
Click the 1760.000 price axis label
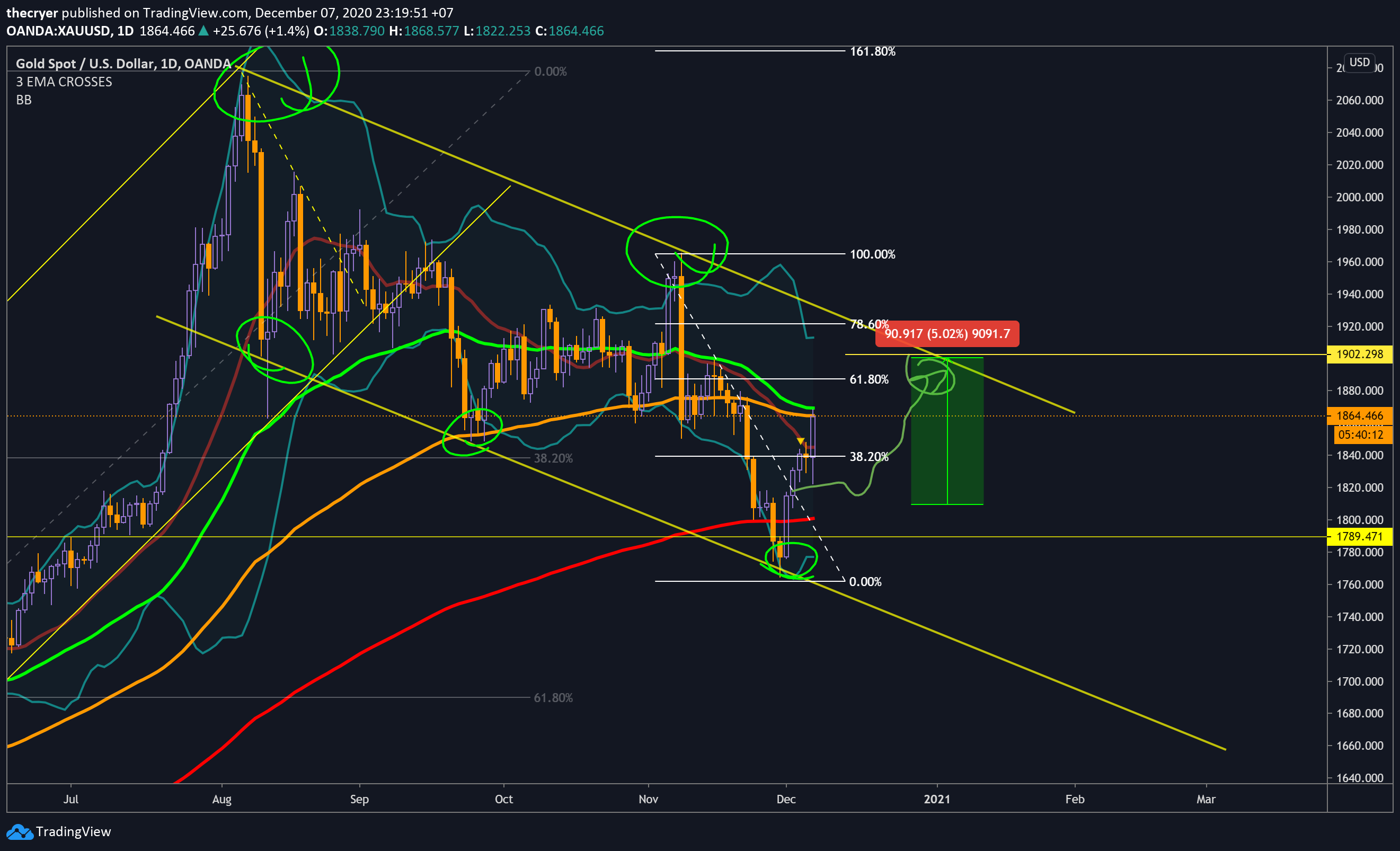[x=1359, y=584]
